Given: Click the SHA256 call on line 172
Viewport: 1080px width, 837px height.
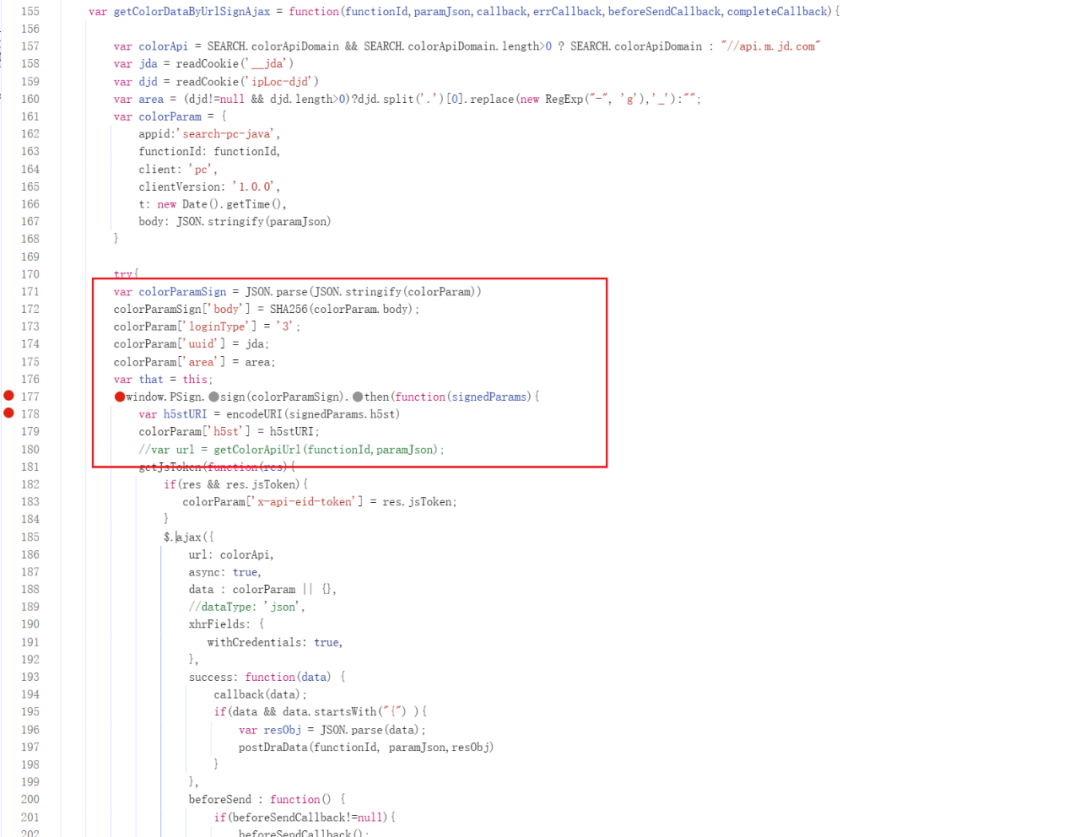Looking at the screenshot, I should pyautogui.click(x=290, y=309).
